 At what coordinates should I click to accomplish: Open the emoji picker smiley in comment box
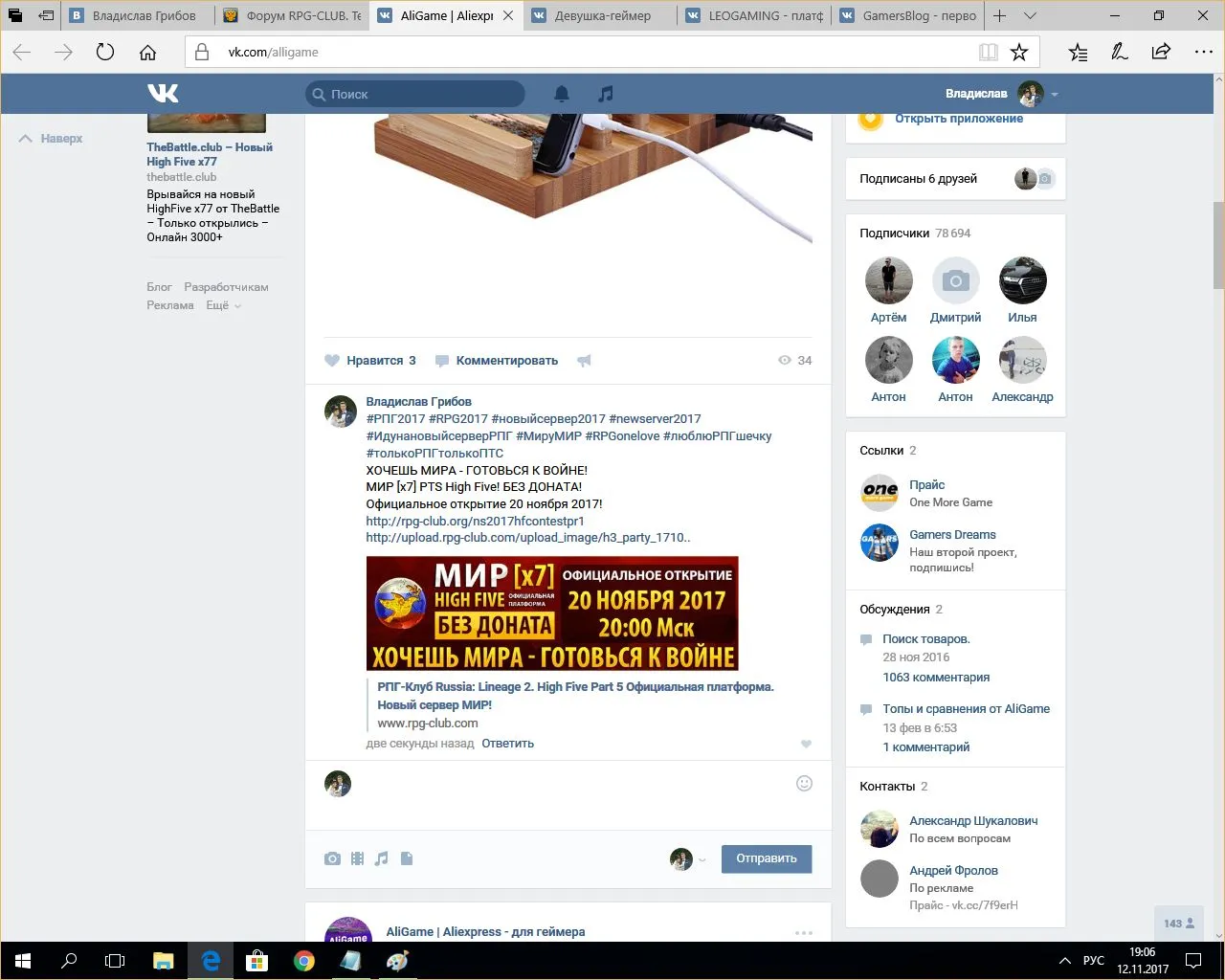click(x=805, y=784)
